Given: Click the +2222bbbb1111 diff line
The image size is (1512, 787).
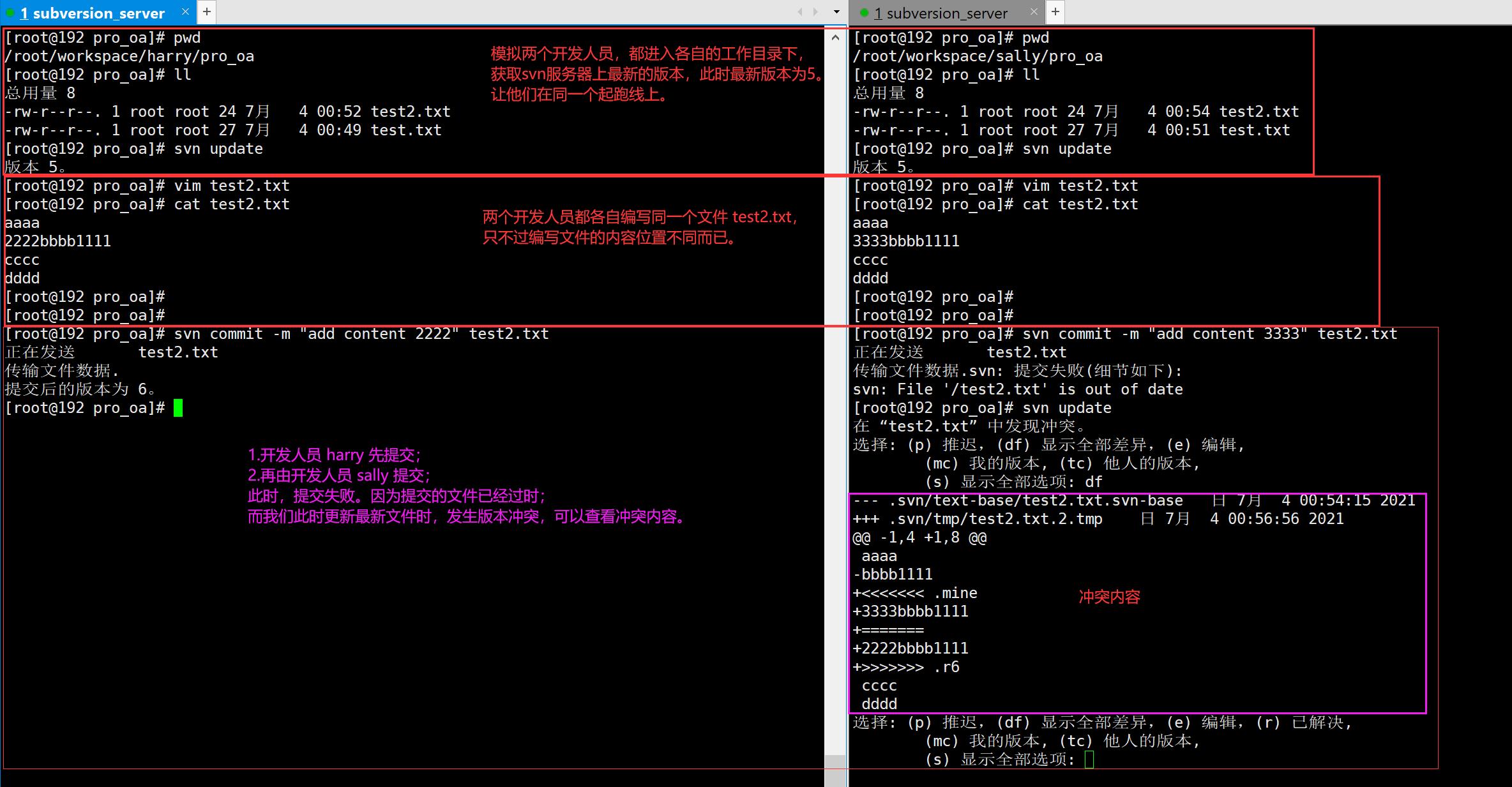Looking at the screenshot, I should coord(911,648).
